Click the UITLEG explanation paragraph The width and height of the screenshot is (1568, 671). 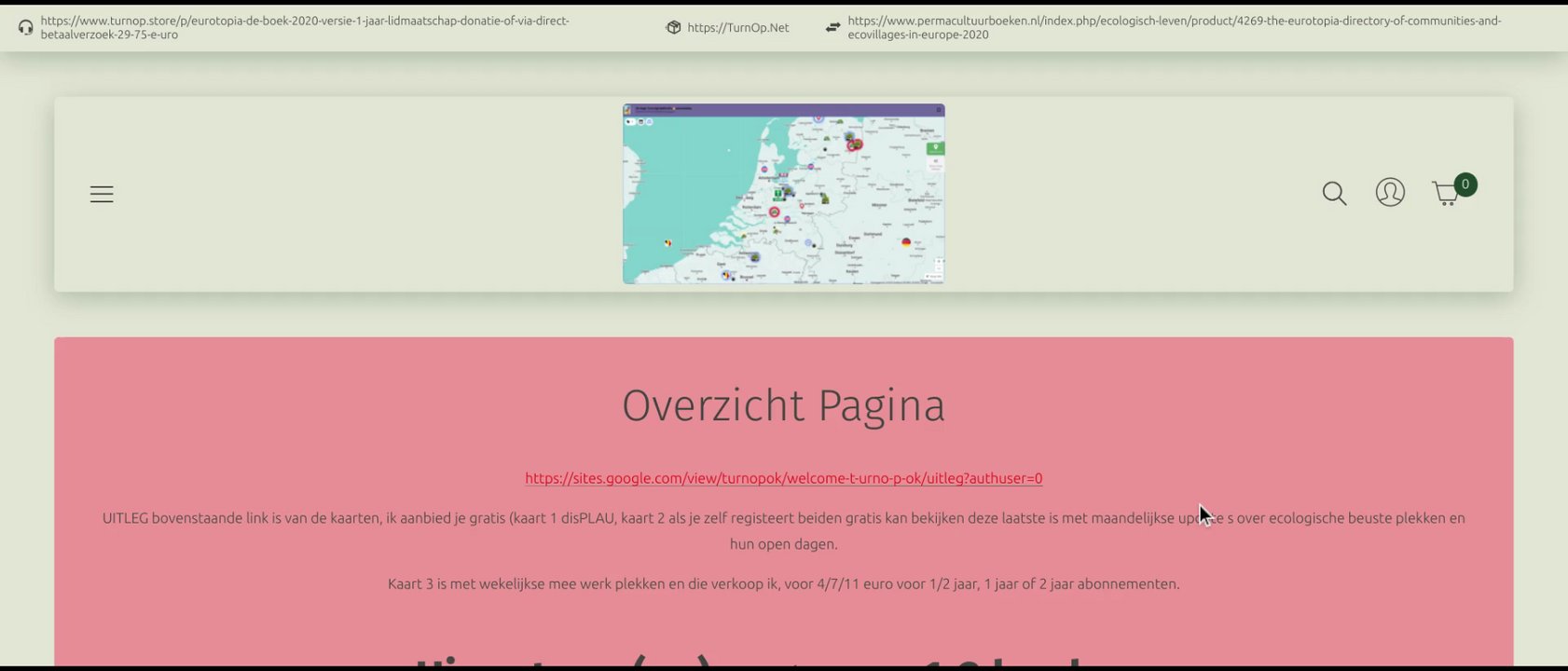783,530
